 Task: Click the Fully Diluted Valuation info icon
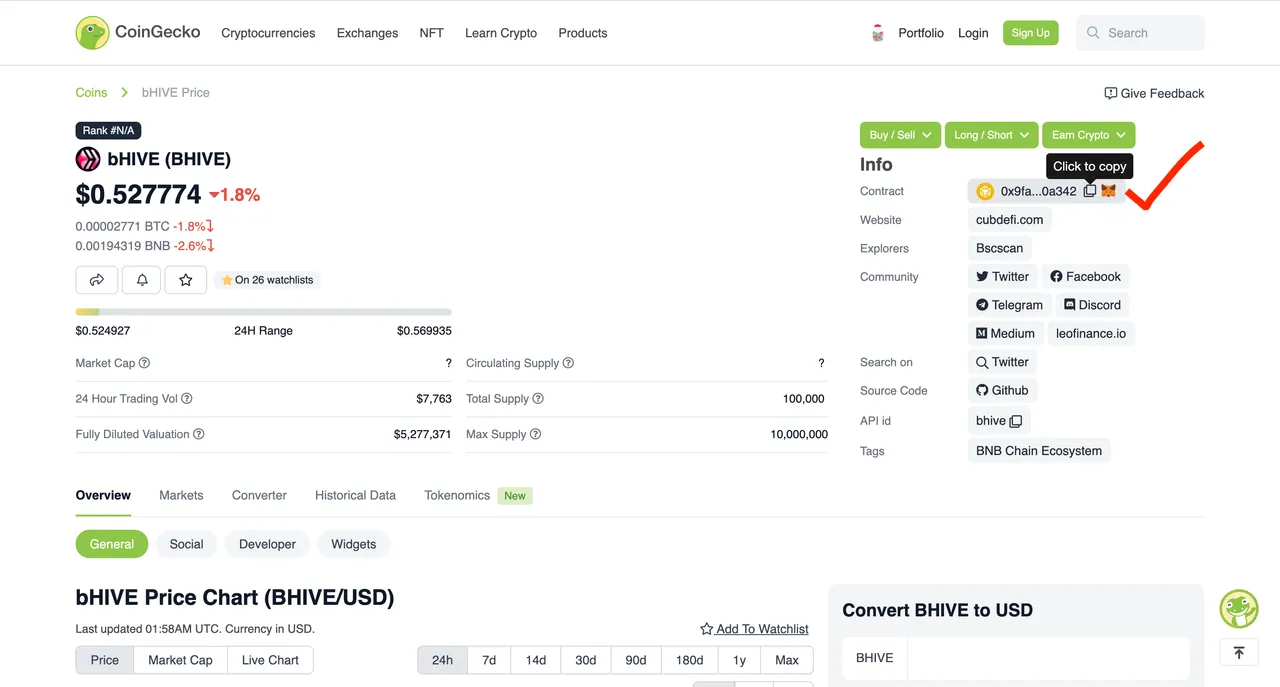pyautogui.click(x=198, y=434)
